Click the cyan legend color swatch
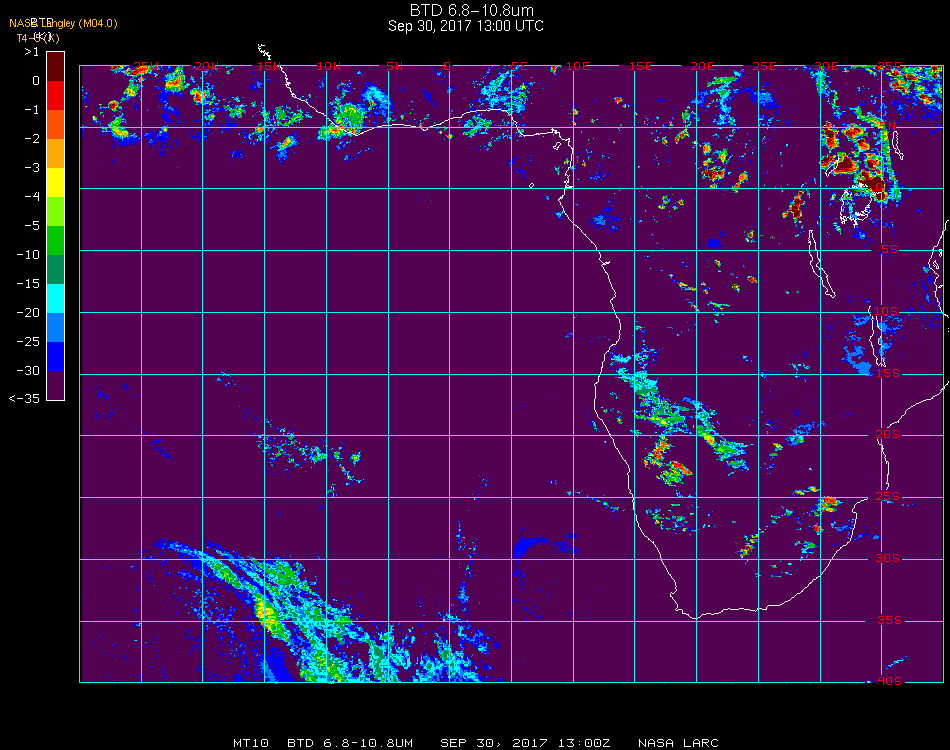This screenshot has height=750, width=950. [x=55, y=298]
